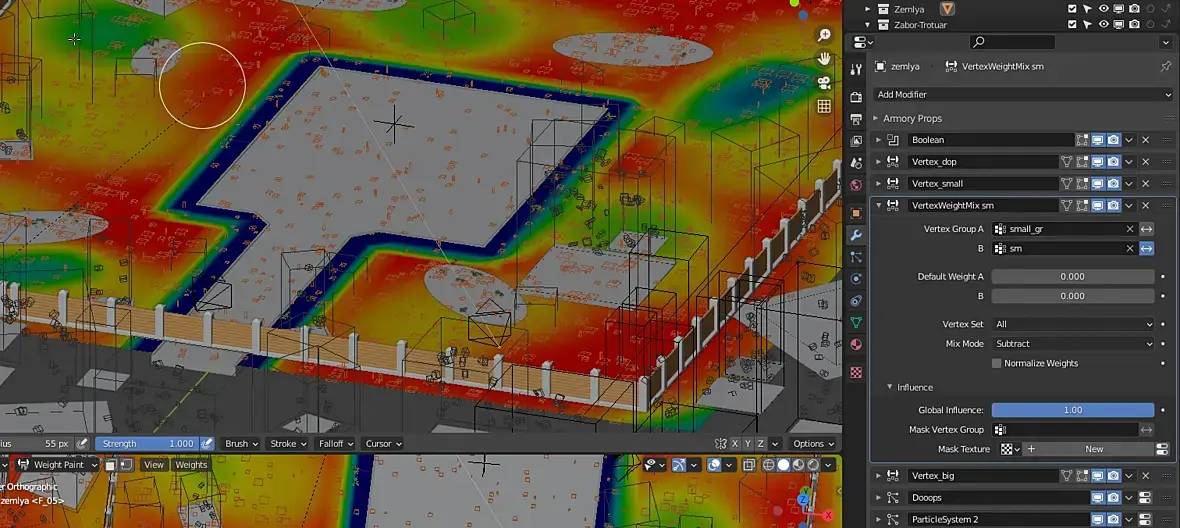This screenshot has width=1180, height=528.
Task: Expand the Boolean modifier panel
Action: pyautogui.click(x=878, y=140)
